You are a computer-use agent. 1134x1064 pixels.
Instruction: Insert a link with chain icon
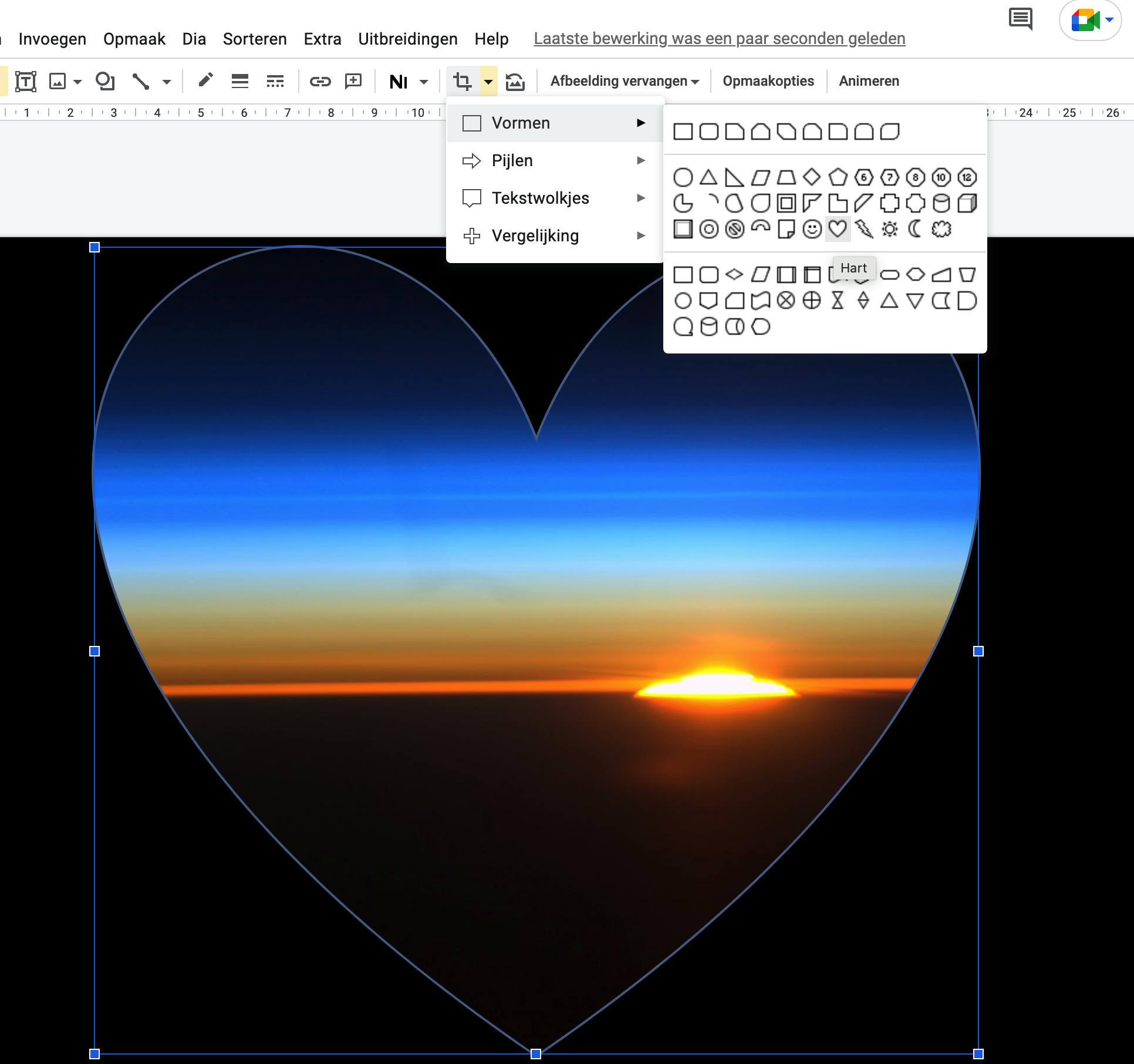(x=320, y=81)
